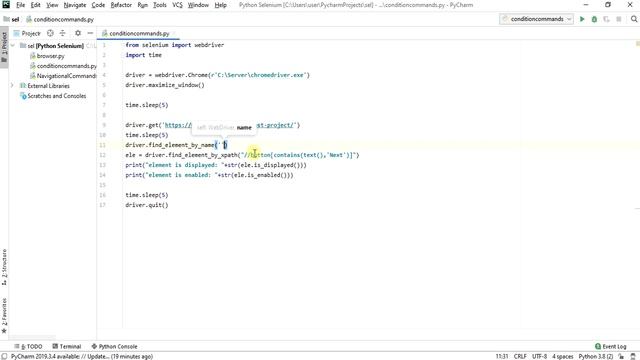Open the Code menu

pyautogui.click(x=98, y=5)
